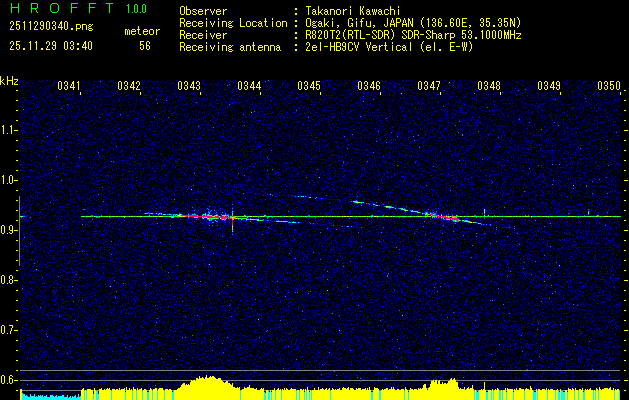Select the 0.6 frequency axis label
The width and height of the screenshot is (629, 400).
9,379
